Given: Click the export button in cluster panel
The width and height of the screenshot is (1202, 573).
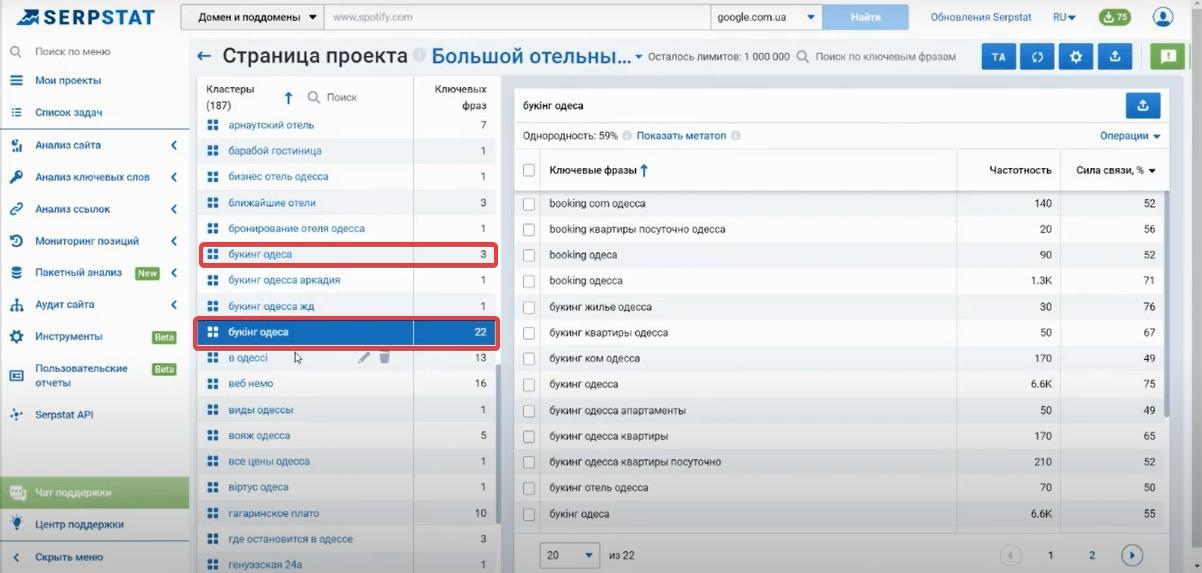Looking at the screenshot, I should 1143,105.
